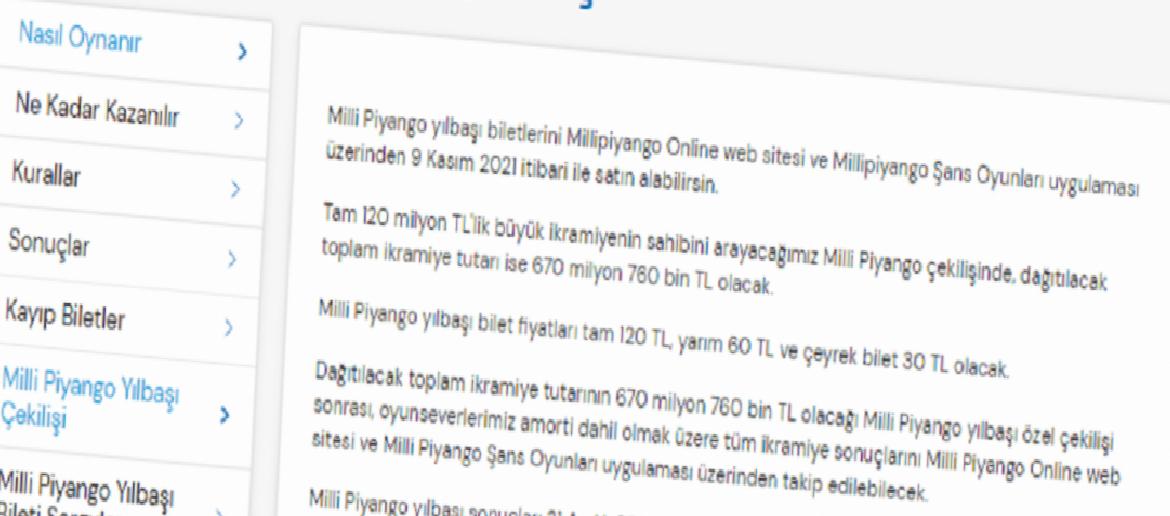Viewport: 1170px width, 516px height.
Task: Click the chevron beside Sonuçlar
Action: (x=233, y=259)
